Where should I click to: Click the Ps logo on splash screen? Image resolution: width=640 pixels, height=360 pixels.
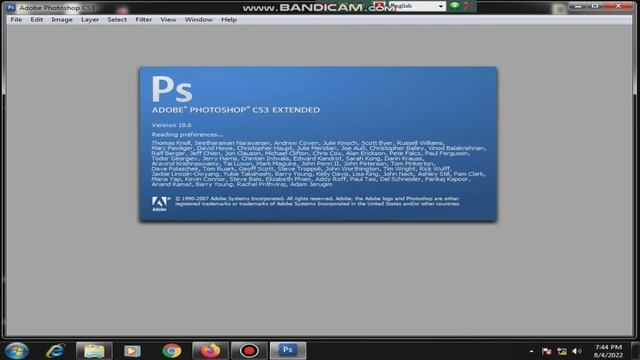pyautogui.click(x=172, y=89)
